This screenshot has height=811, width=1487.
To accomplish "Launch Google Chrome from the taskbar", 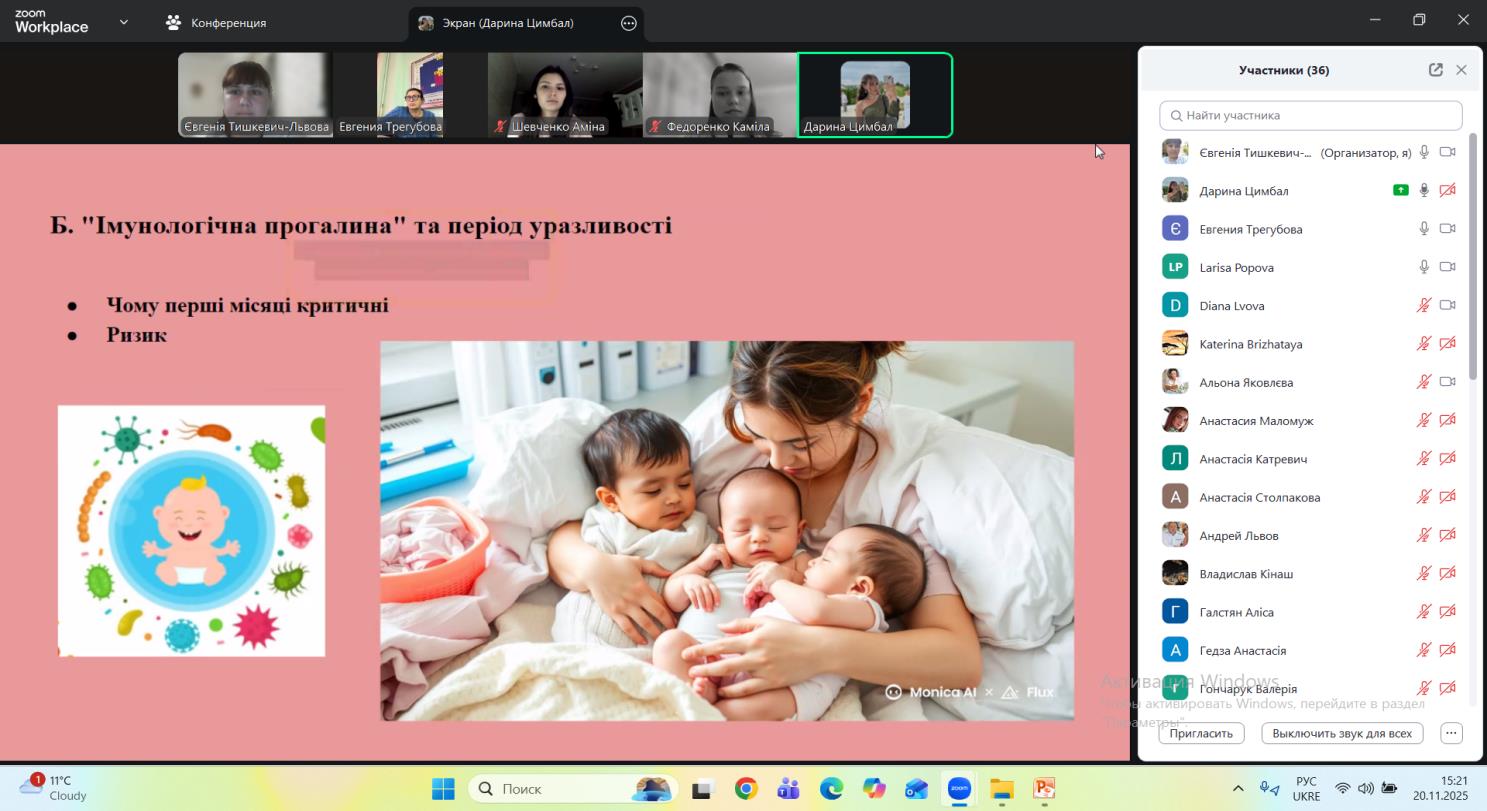I will (x=746, y=789).
